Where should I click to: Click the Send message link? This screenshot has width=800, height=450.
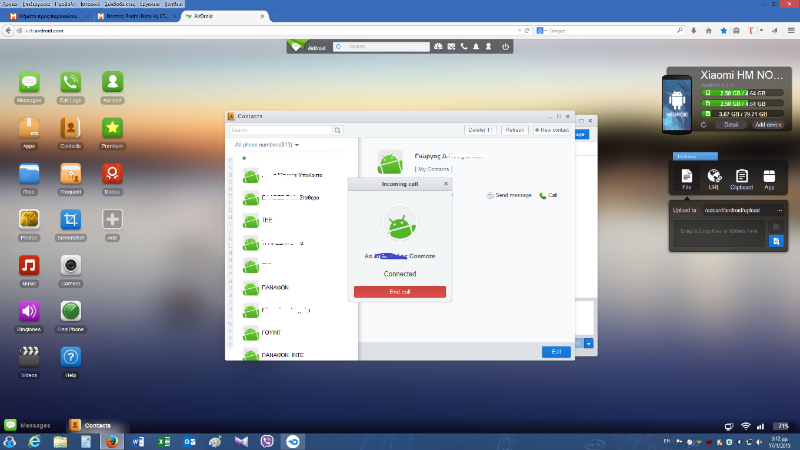pos(510,195)
